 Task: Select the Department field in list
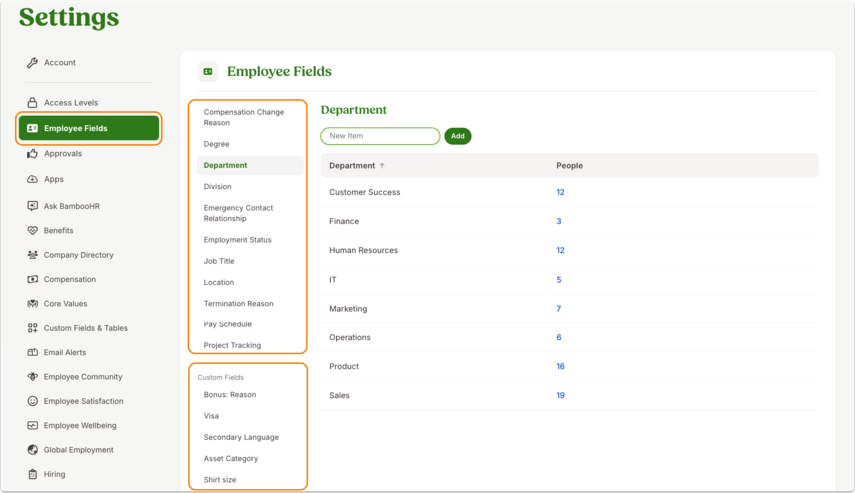point(250,165)
